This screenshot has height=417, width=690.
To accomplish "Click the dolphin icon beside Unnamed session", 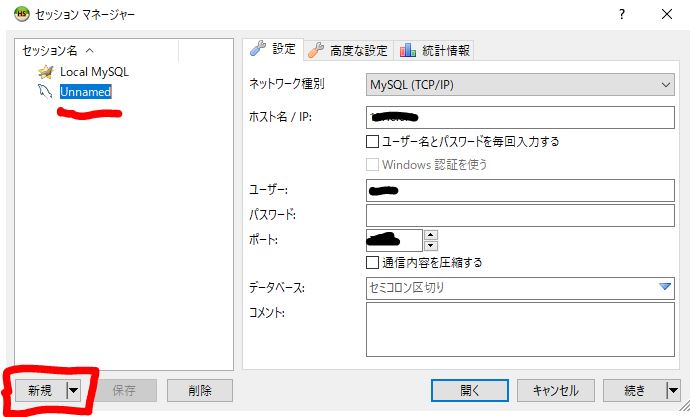I will click(45, 91).
